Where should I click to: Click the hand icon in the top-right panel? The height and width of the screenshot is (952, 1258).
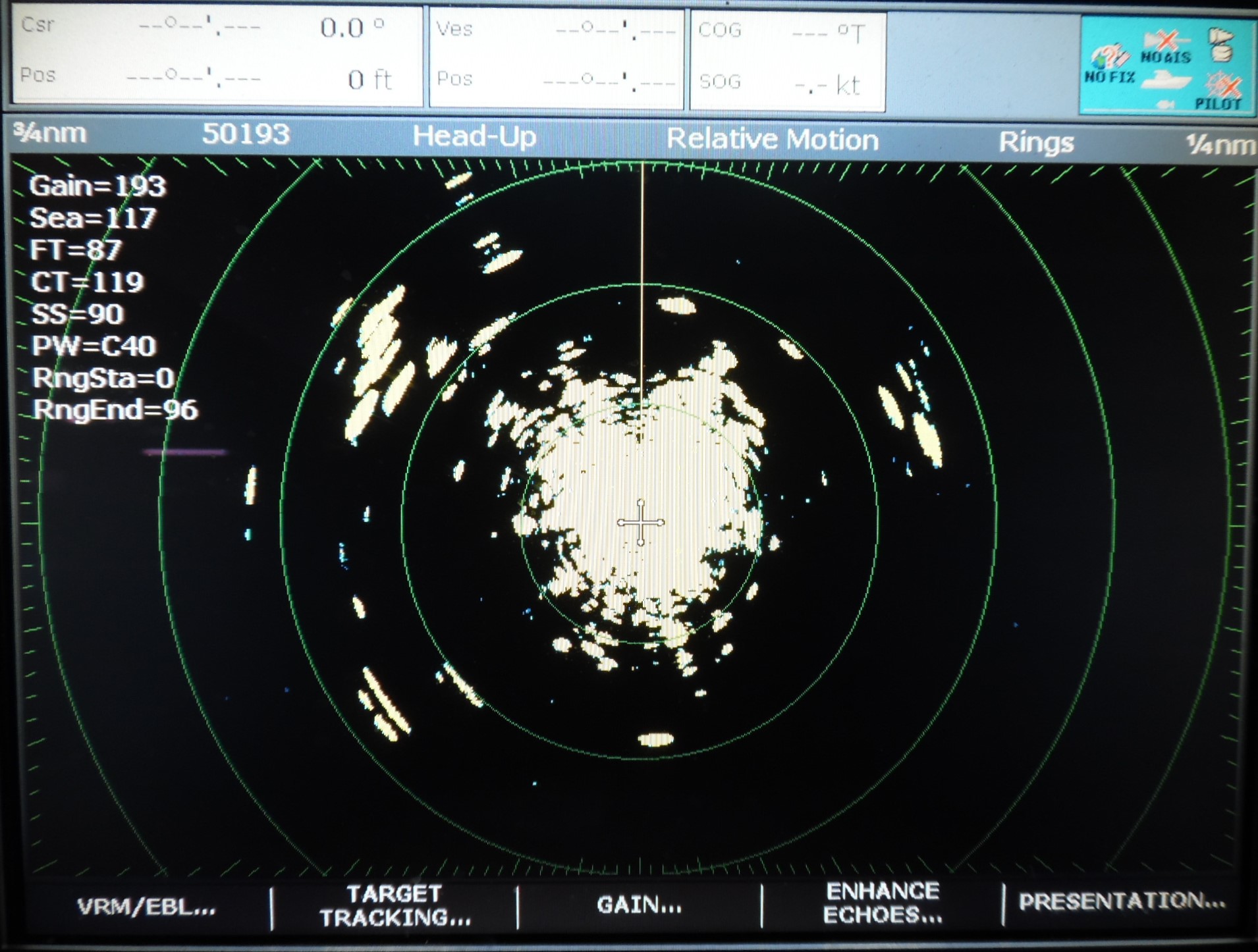pos(1220,45)
